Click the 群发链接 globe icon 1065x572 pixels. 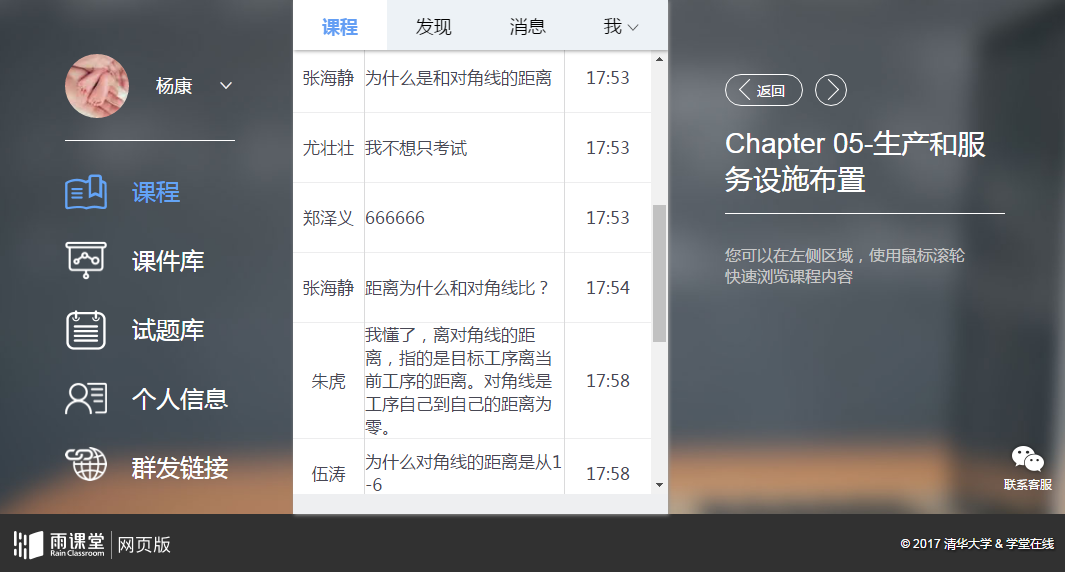point(86,465)
